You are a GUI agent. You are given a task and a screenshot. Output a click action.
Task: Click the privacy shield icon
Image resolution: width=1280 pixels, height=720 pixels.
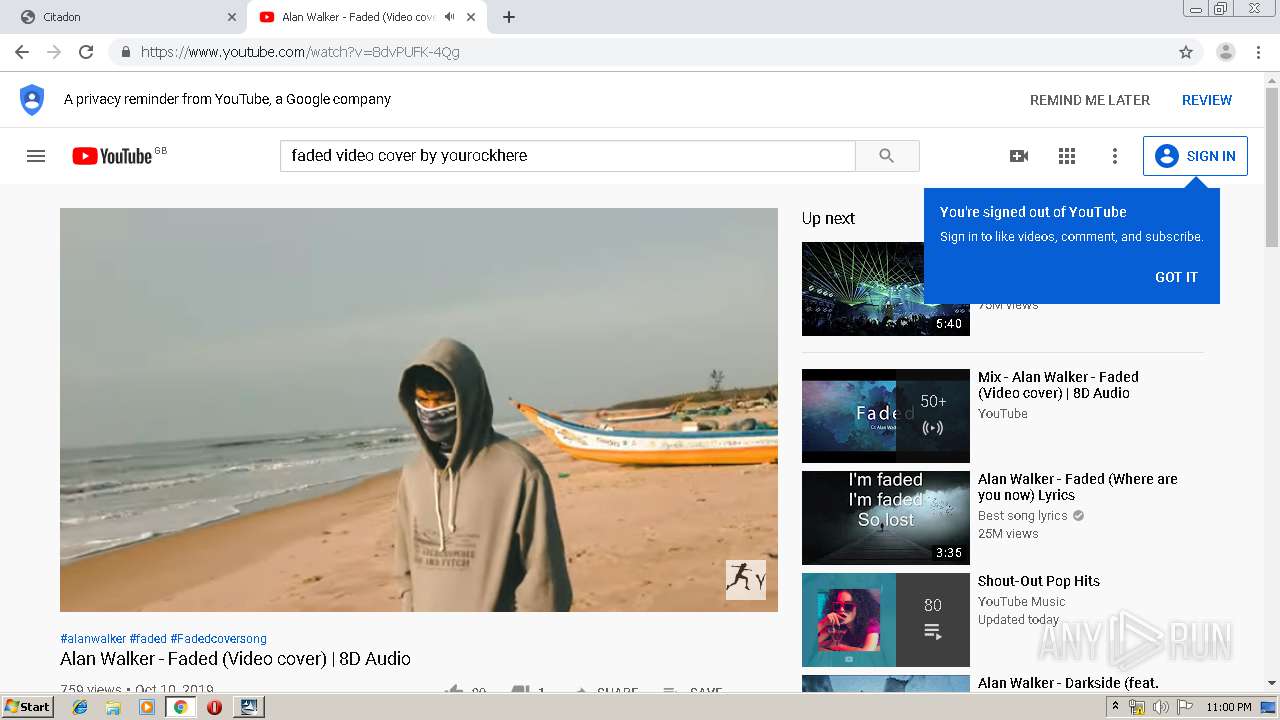point(32,99)
